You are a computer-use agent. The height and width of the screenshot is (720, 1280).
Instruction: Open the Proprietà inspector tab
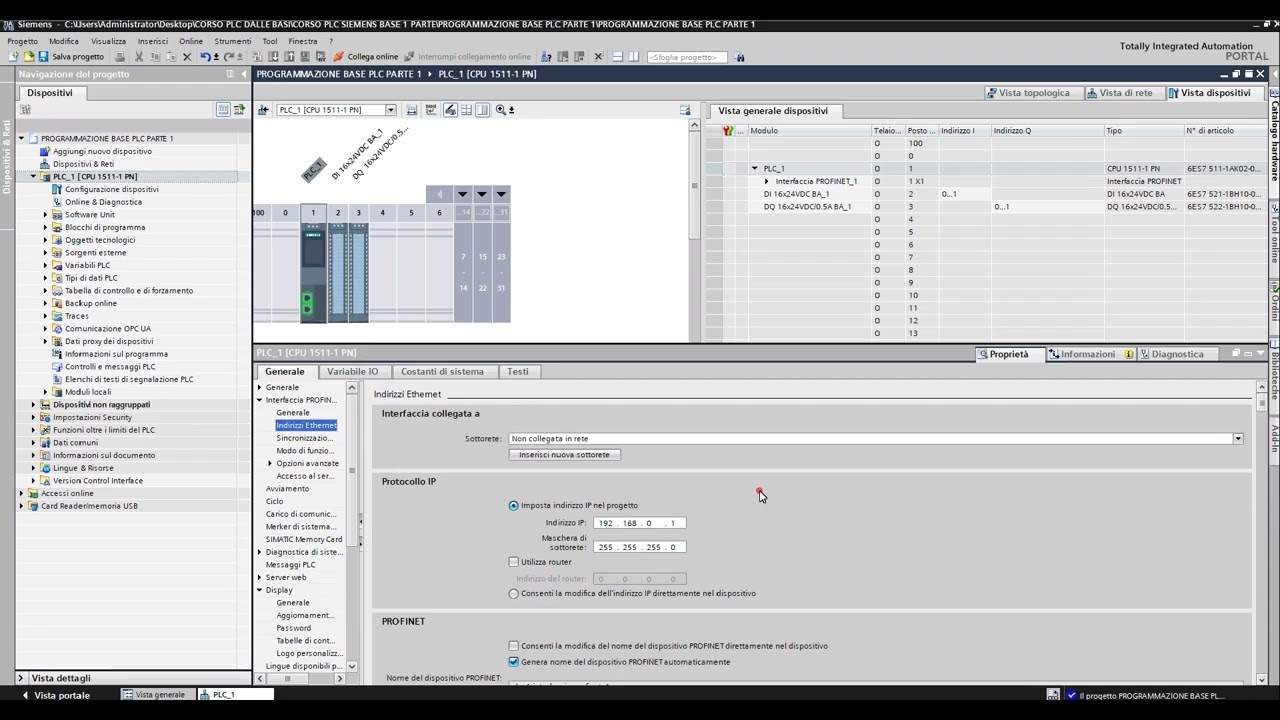coord(1008,354)
